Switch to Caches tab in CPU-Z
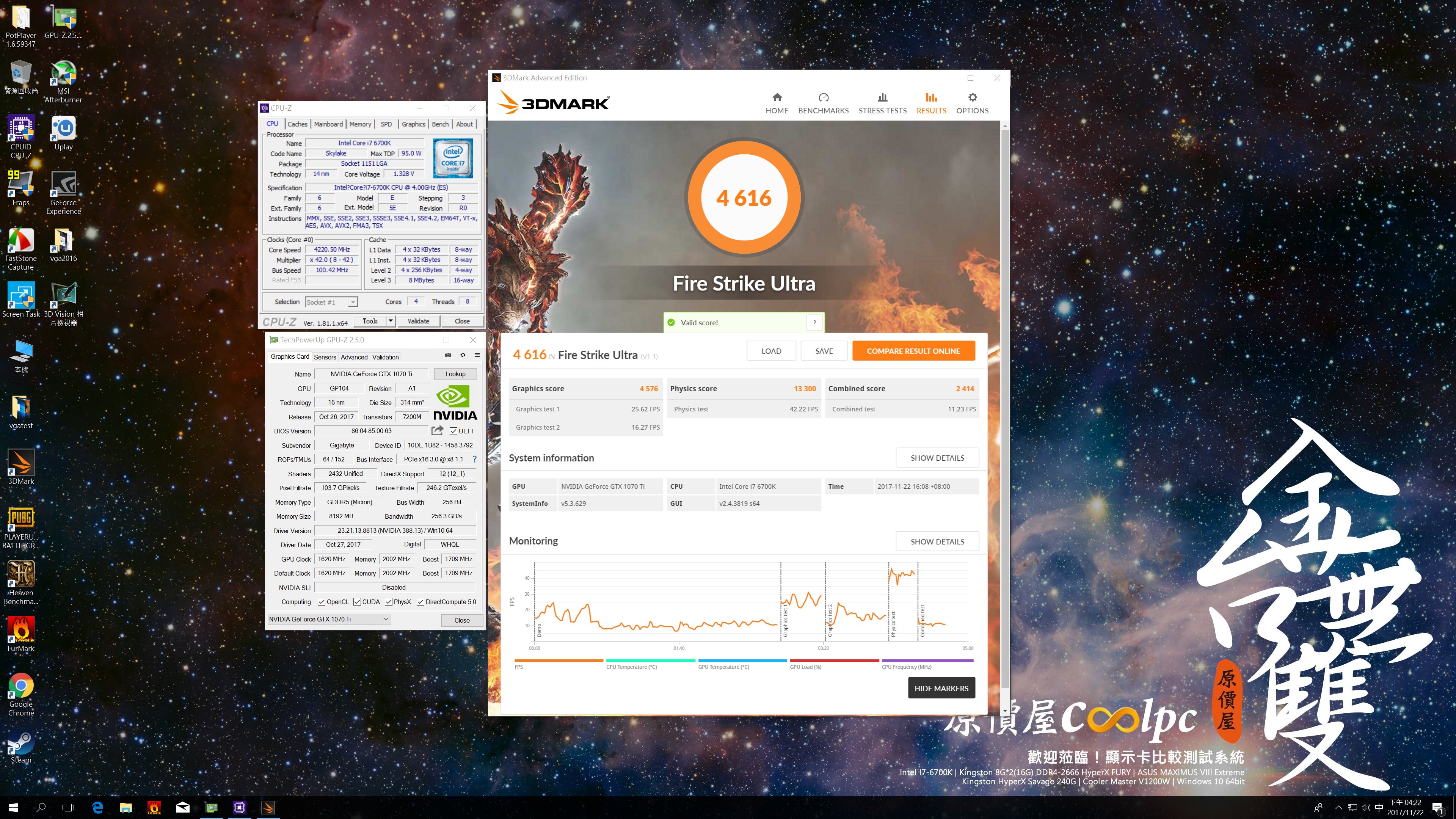Viewport: 1456px width, 819px height. click(x=297, y=124)
